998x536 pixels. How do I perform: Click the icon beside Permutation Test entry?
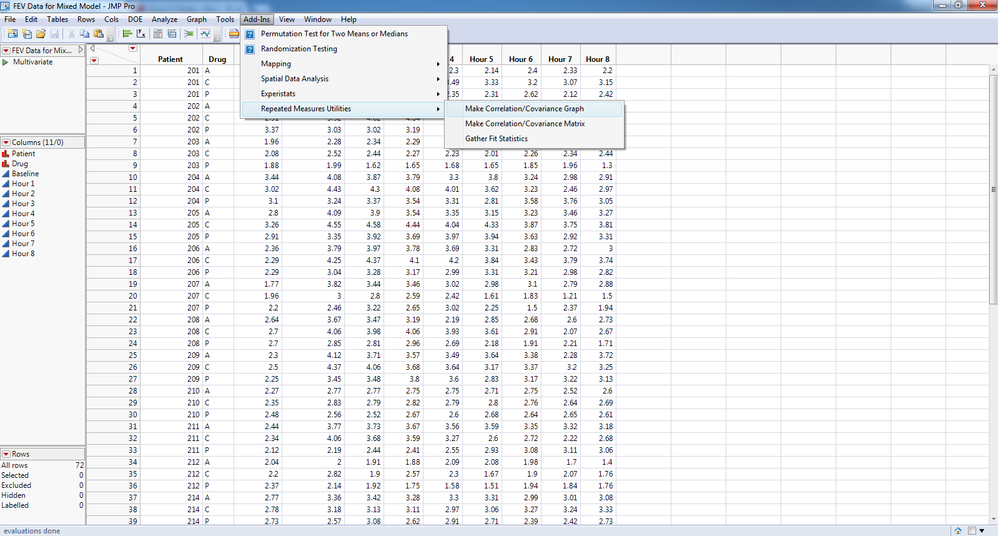(250, 34)
